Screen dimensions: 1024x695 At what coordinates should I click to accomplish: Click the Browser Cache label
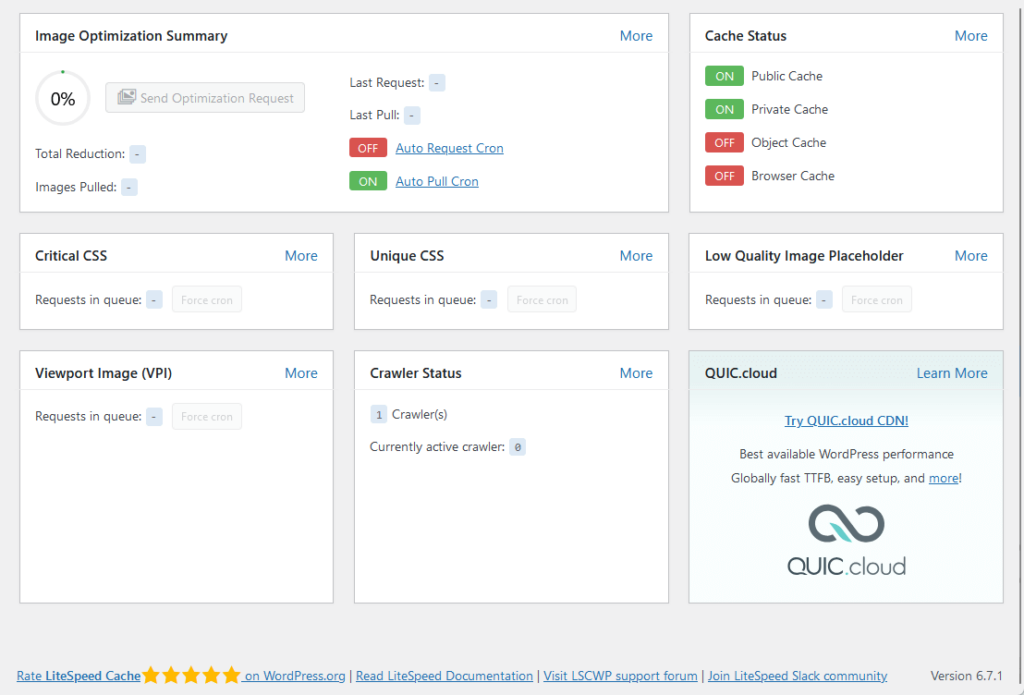[793, 176]
